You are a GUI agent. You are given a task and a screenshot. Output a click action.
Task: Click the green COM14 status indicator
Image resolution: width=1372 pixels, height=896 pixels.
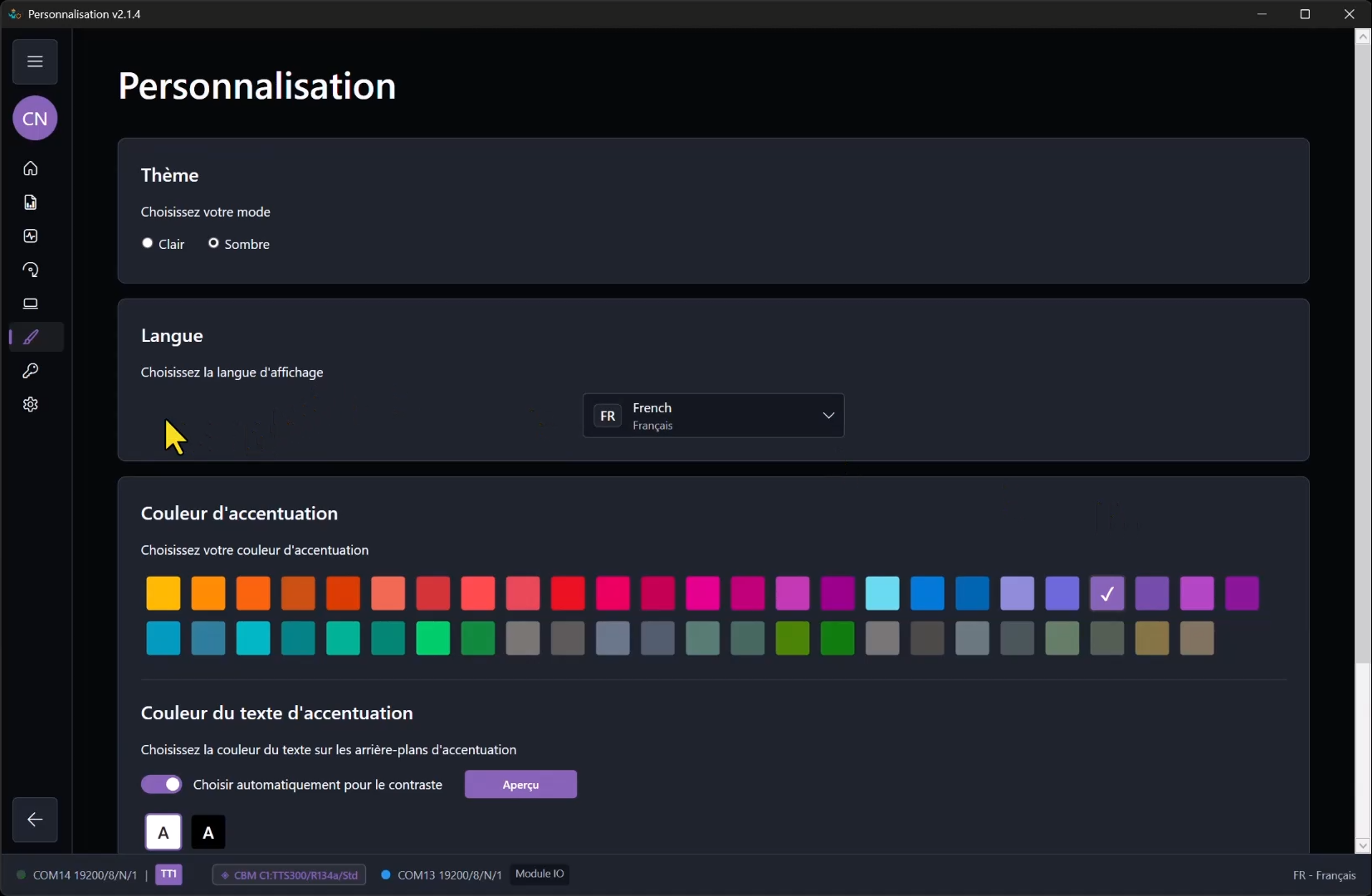[21, 874]
